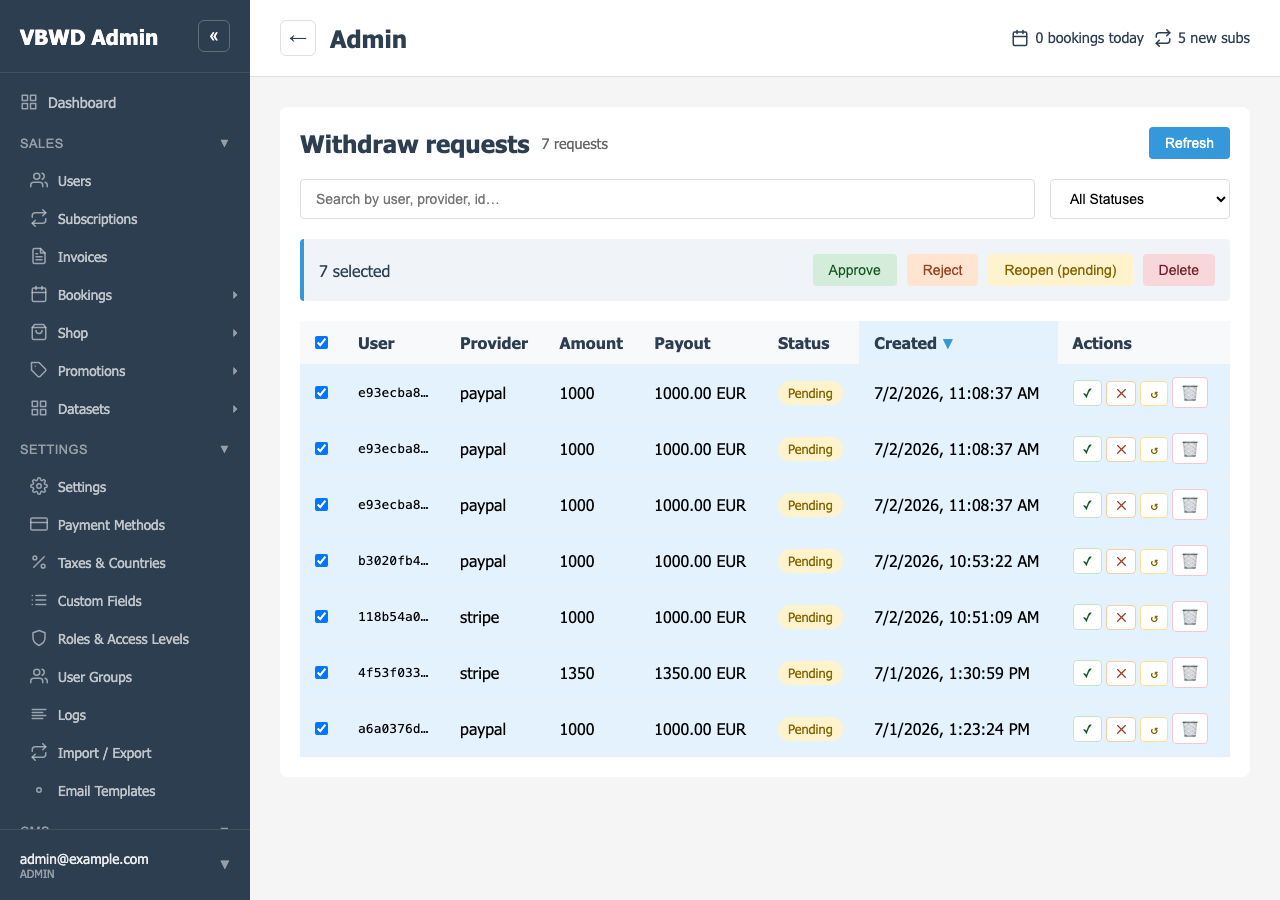Approve the 118b54a0 stripe request checkmark
This screenshot has height=900, width=1280.
[x=1087, y=617]
